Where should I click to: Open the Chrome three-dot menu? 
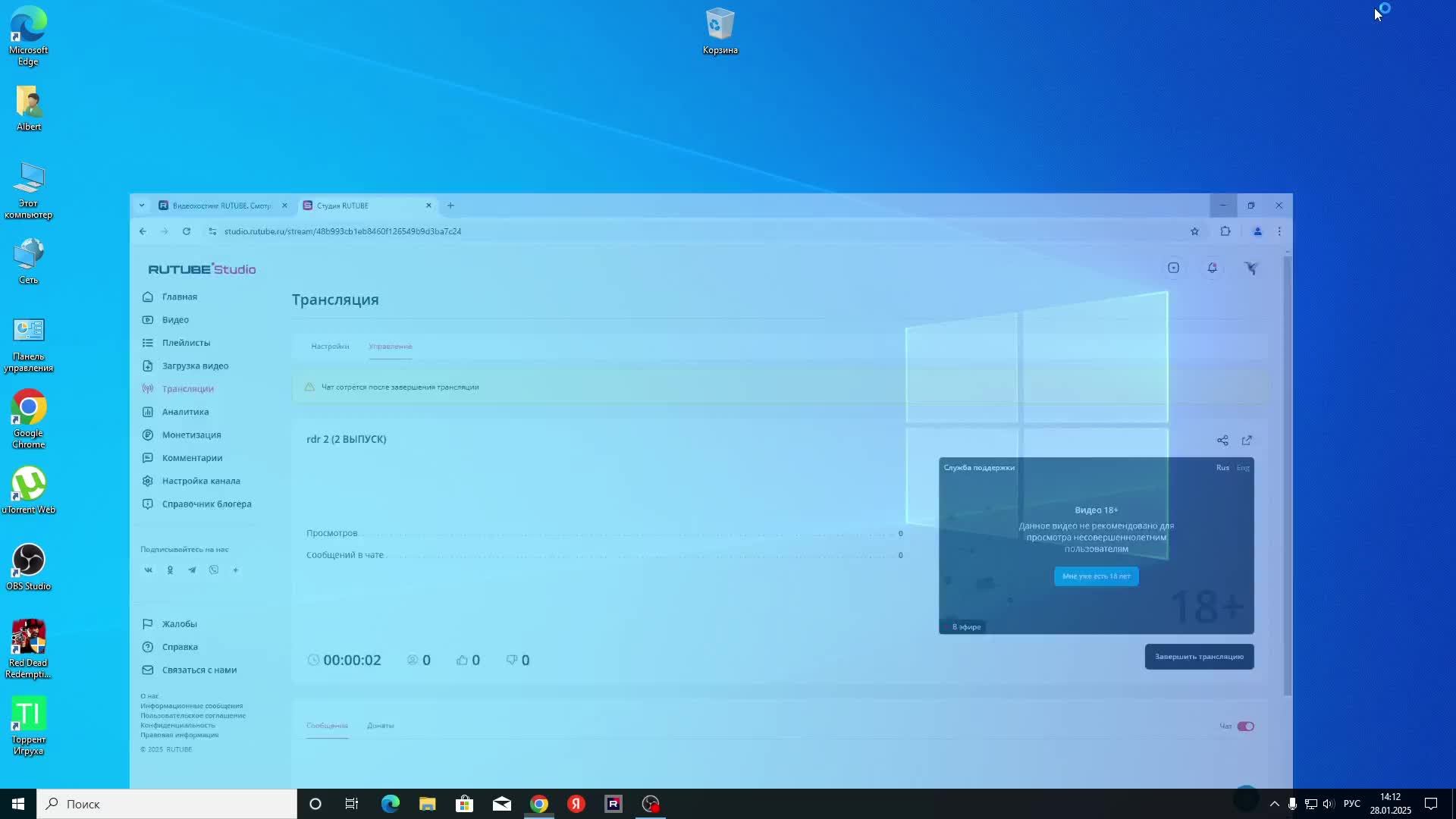click(1279, 232)
